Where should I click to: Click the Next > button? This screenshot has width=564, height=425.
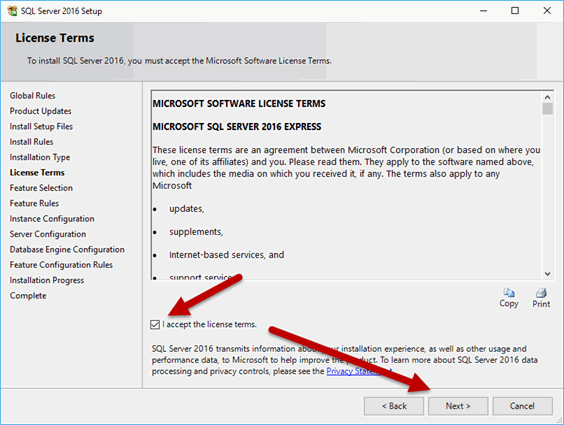[x=458, y=406]
